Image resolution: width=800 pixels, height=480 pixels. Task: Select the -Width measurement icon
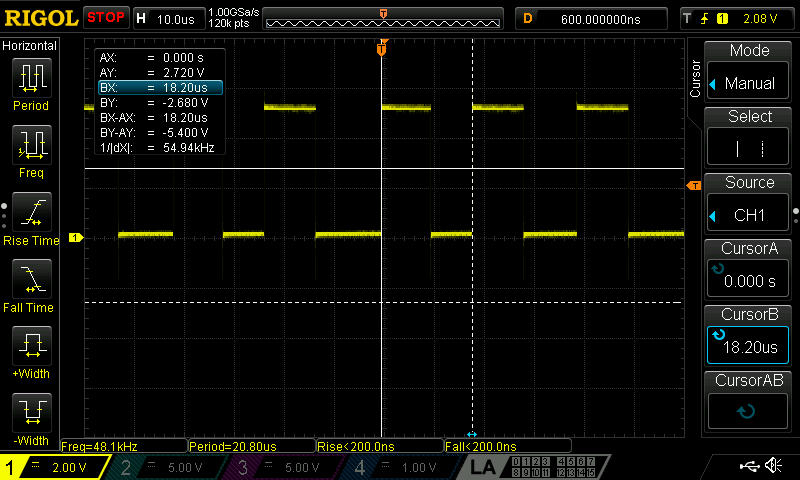[31, 413]
